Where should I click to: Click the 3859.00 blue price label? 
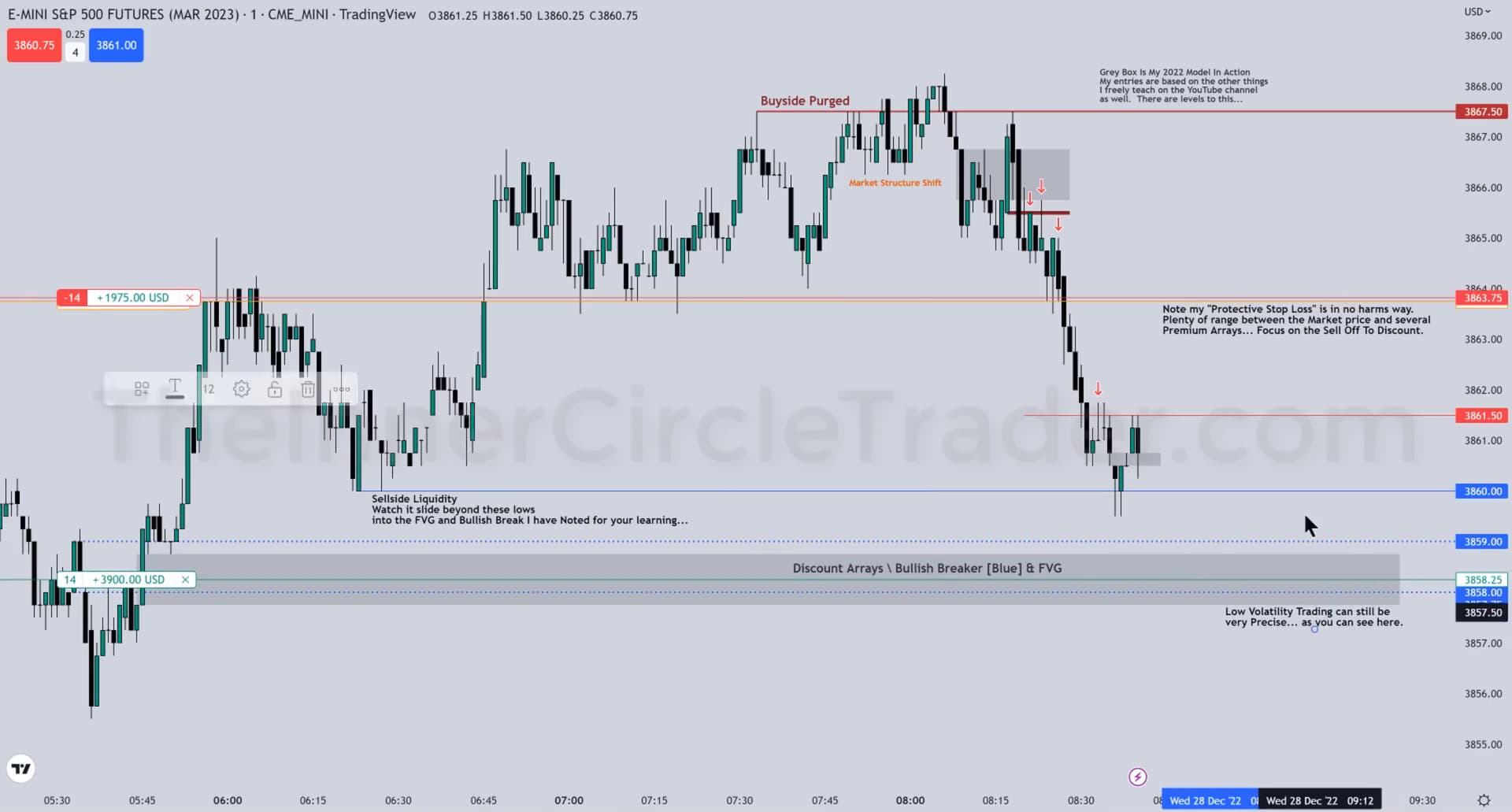point(1482,542)
